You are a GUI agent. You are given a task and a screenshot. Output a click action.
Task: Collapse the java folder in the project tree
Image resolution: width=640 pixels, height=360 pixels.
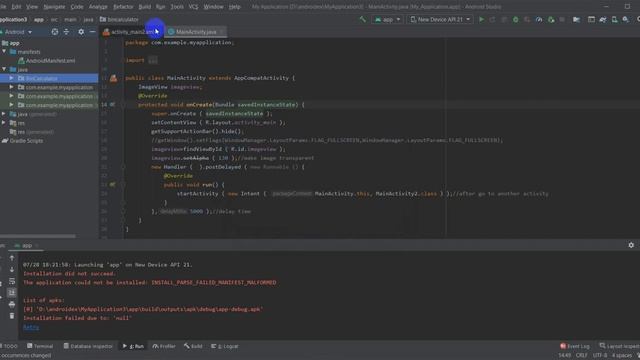[4, 69]
